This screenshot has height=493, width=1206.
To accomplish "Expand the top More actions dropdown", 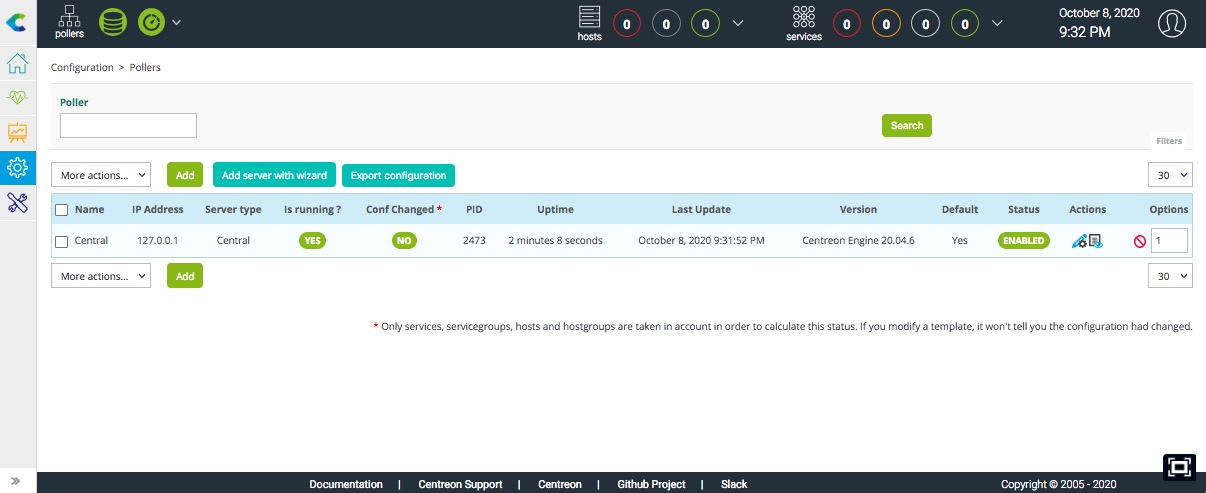I will (101, 175).
